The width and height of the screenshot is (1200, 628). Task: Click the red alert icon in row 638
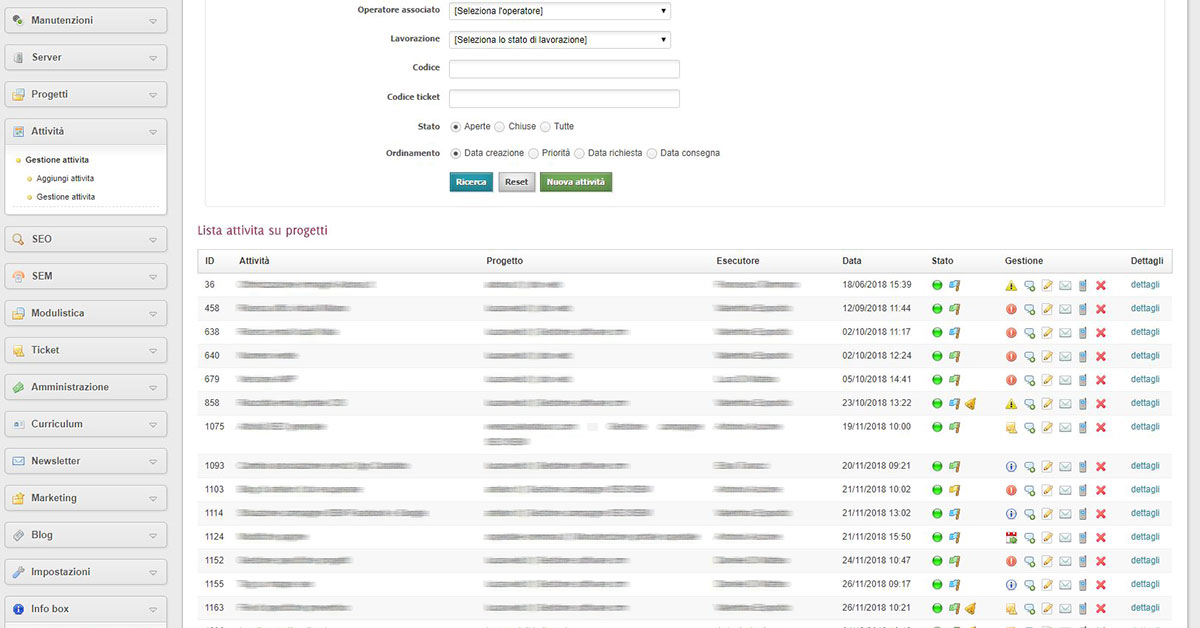pos(1011,332)
